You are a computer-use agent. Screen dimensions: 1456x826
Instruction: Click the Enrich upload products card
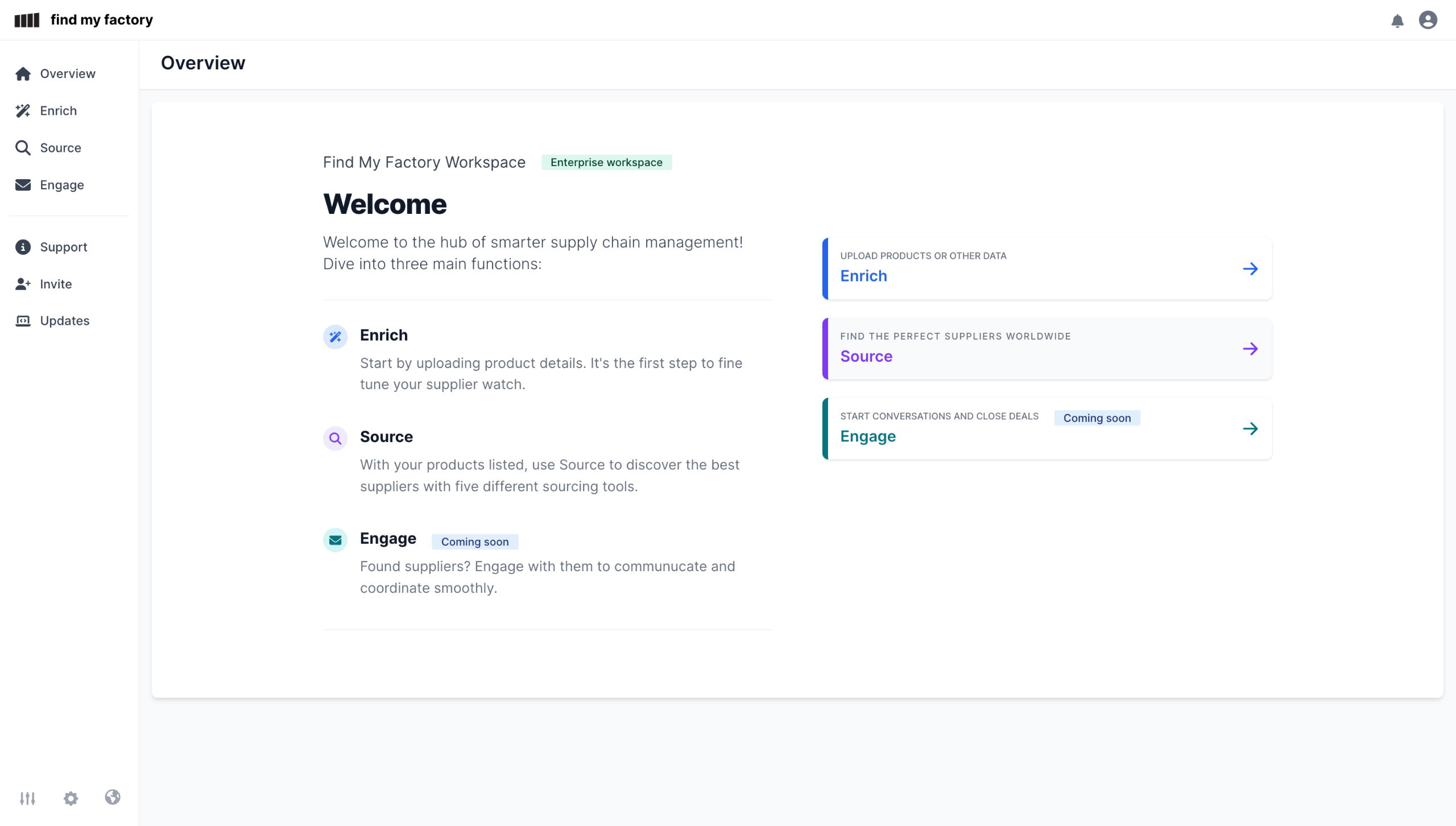tap(1046, 269)
